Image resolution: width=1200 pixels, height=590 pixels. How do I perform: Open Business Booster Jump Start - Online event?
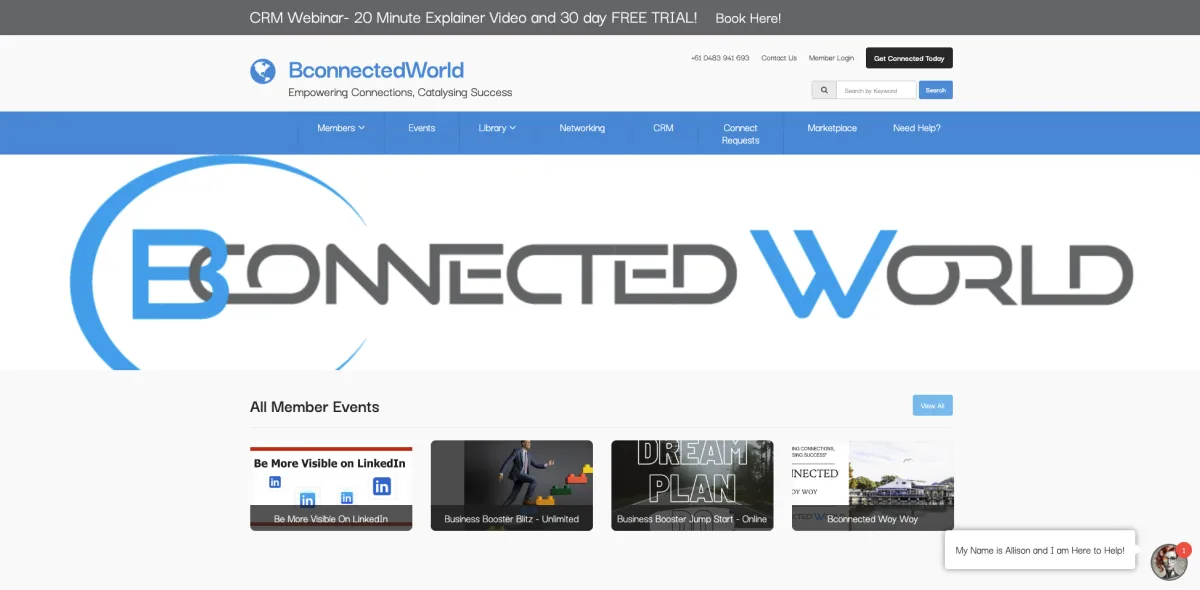pos(692,486)
